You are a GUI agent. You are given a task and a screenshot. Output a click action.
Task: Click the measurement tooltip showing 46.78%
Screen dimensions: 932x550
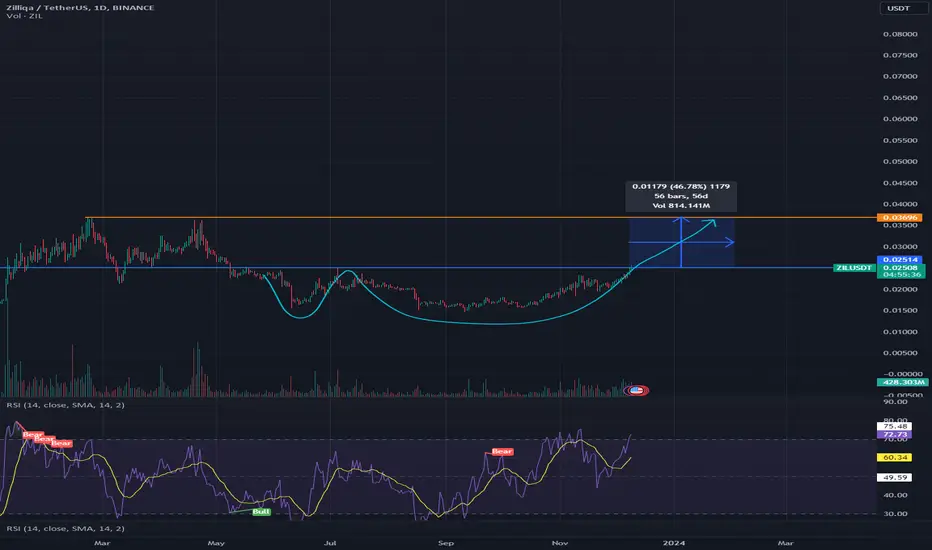(681, 196)
